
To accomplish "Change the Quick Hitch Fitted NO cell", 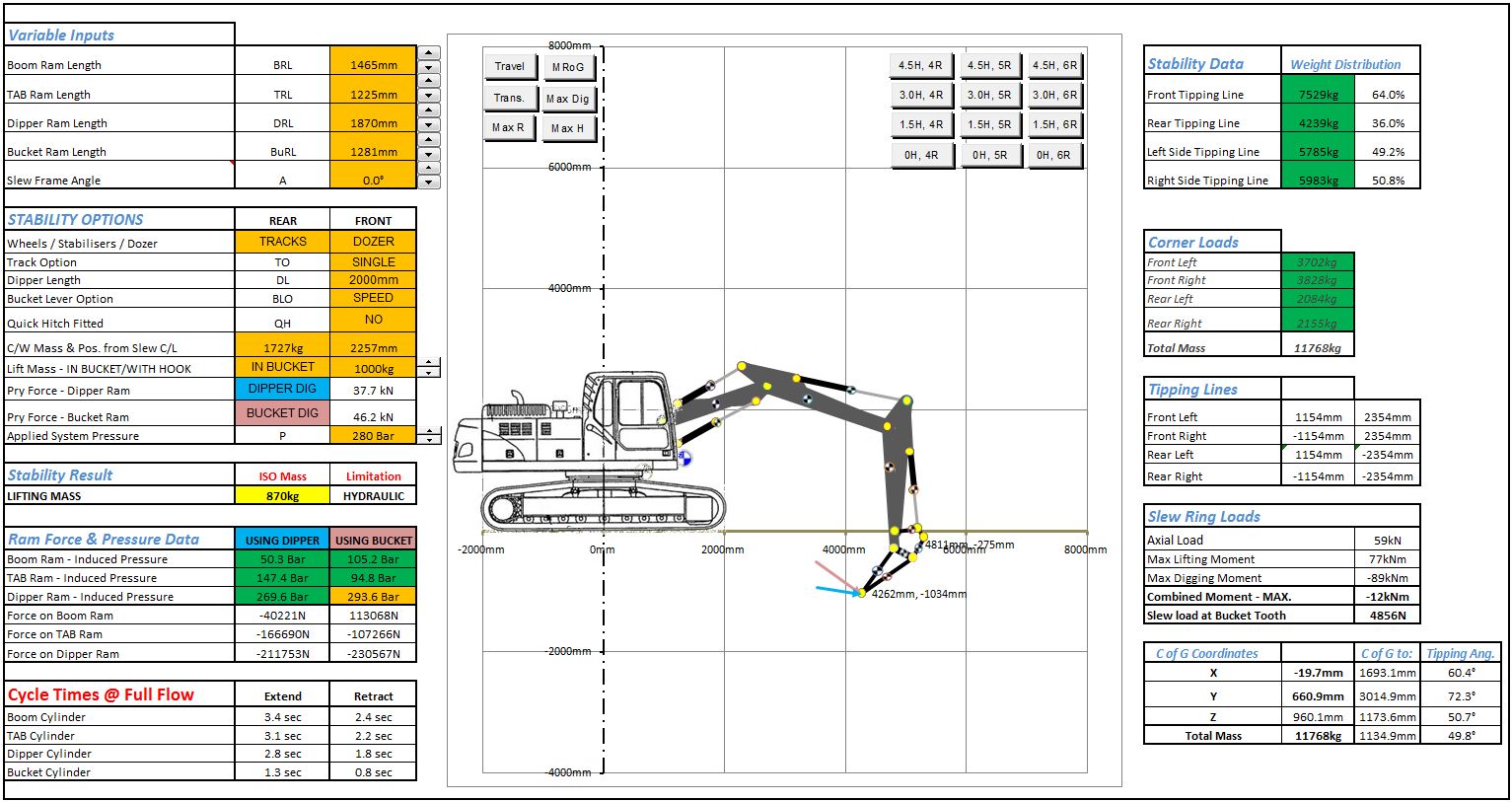I will tap(373, 320).
